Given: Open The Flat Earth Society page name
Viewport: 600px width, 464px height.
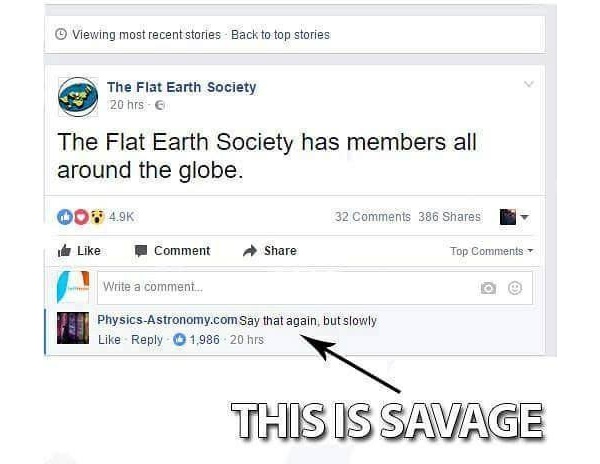Looking at the screenshot, I should coord(181,87).
